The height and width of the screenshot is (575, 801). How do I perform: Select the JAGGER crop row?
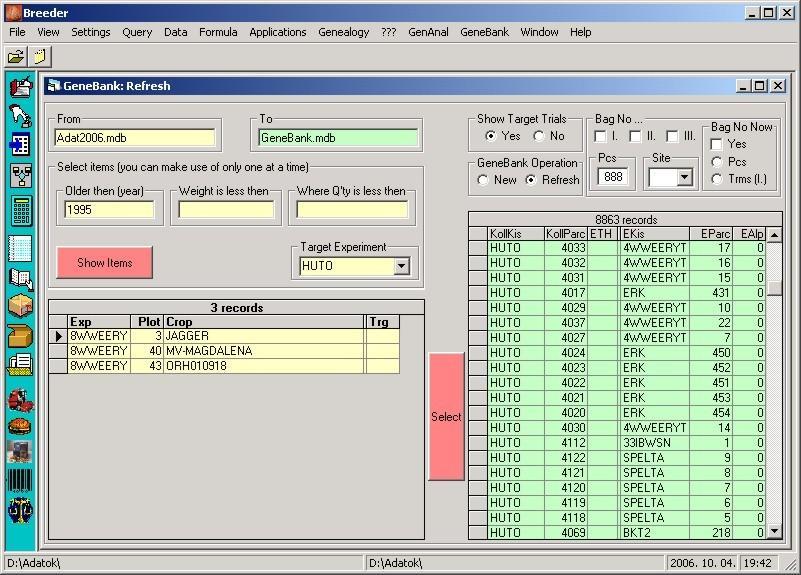[x=233, y=336]
